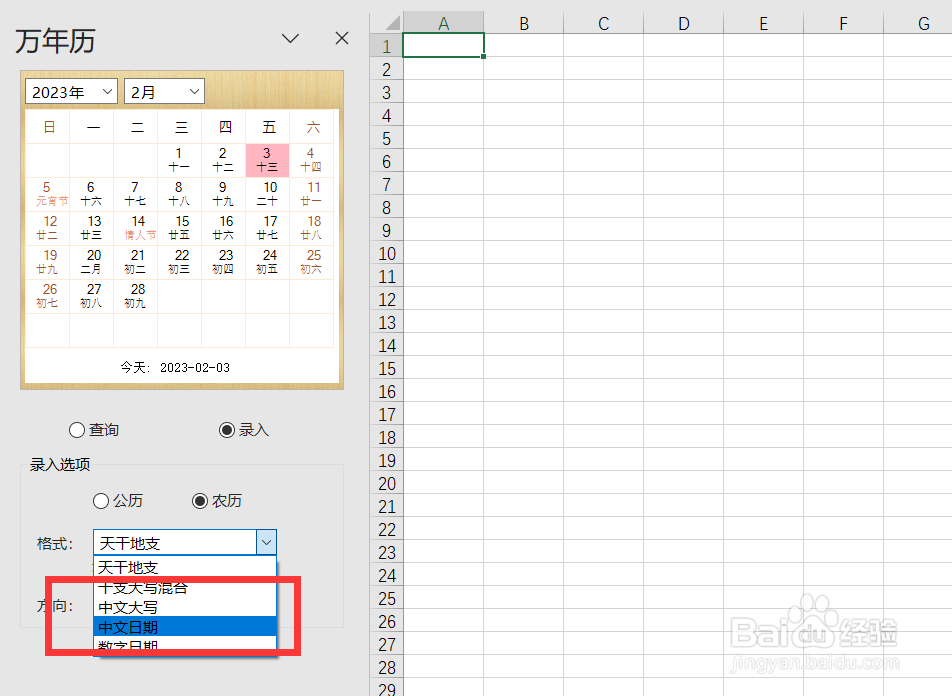Select row 15 header
Image resolution: width=952 pixels, height=696 pixels.
tap(387, 369)
